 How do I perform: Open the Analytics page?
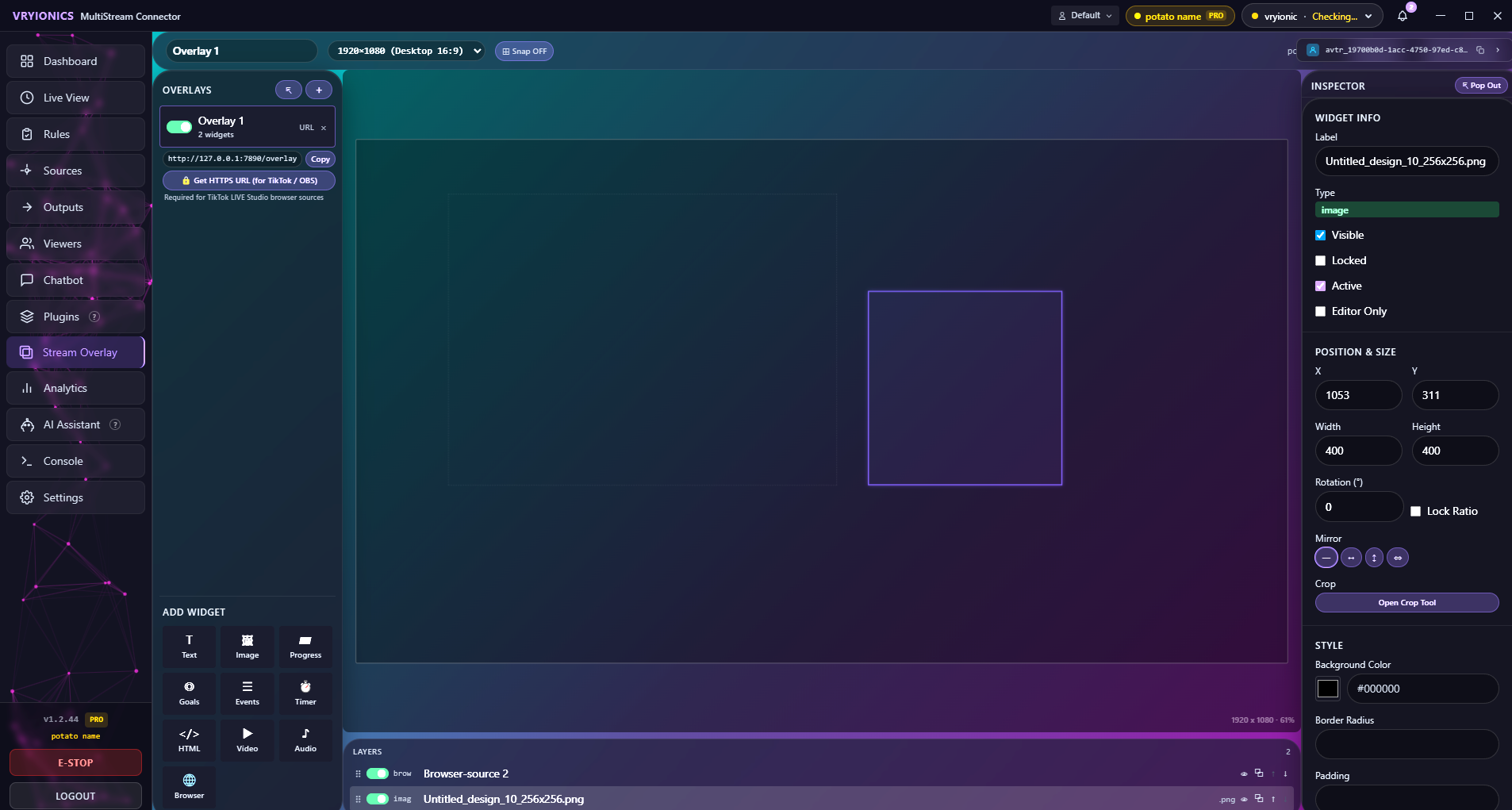coord(75,388)
